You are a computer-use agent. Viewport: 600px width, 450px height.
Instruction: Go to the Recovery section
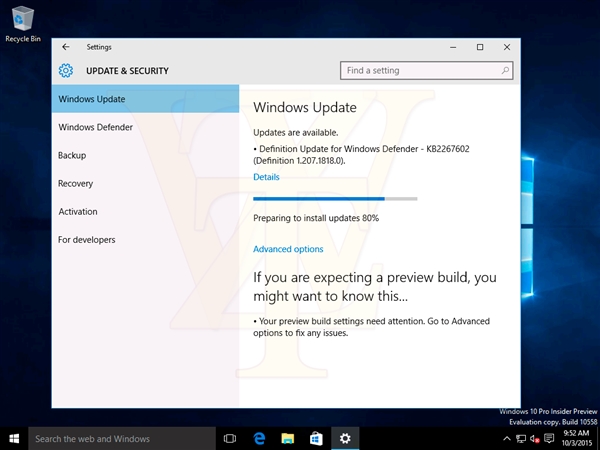[76, 183]
